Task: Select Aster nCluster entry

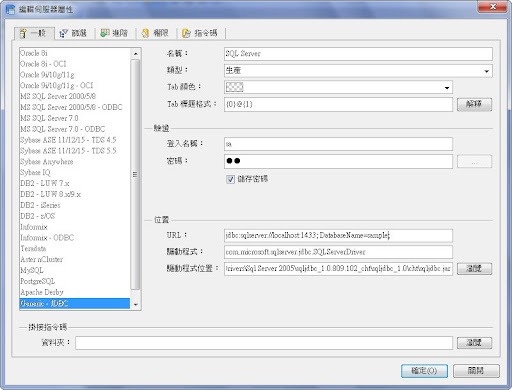Action: coord(75,259)
